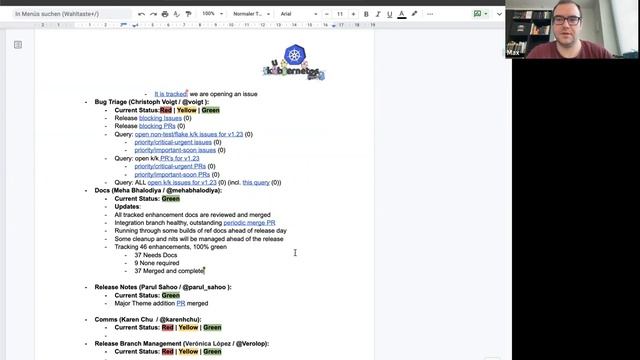Decrease the font size
This screenshot has width=640, height=360.
click(327, 14)
